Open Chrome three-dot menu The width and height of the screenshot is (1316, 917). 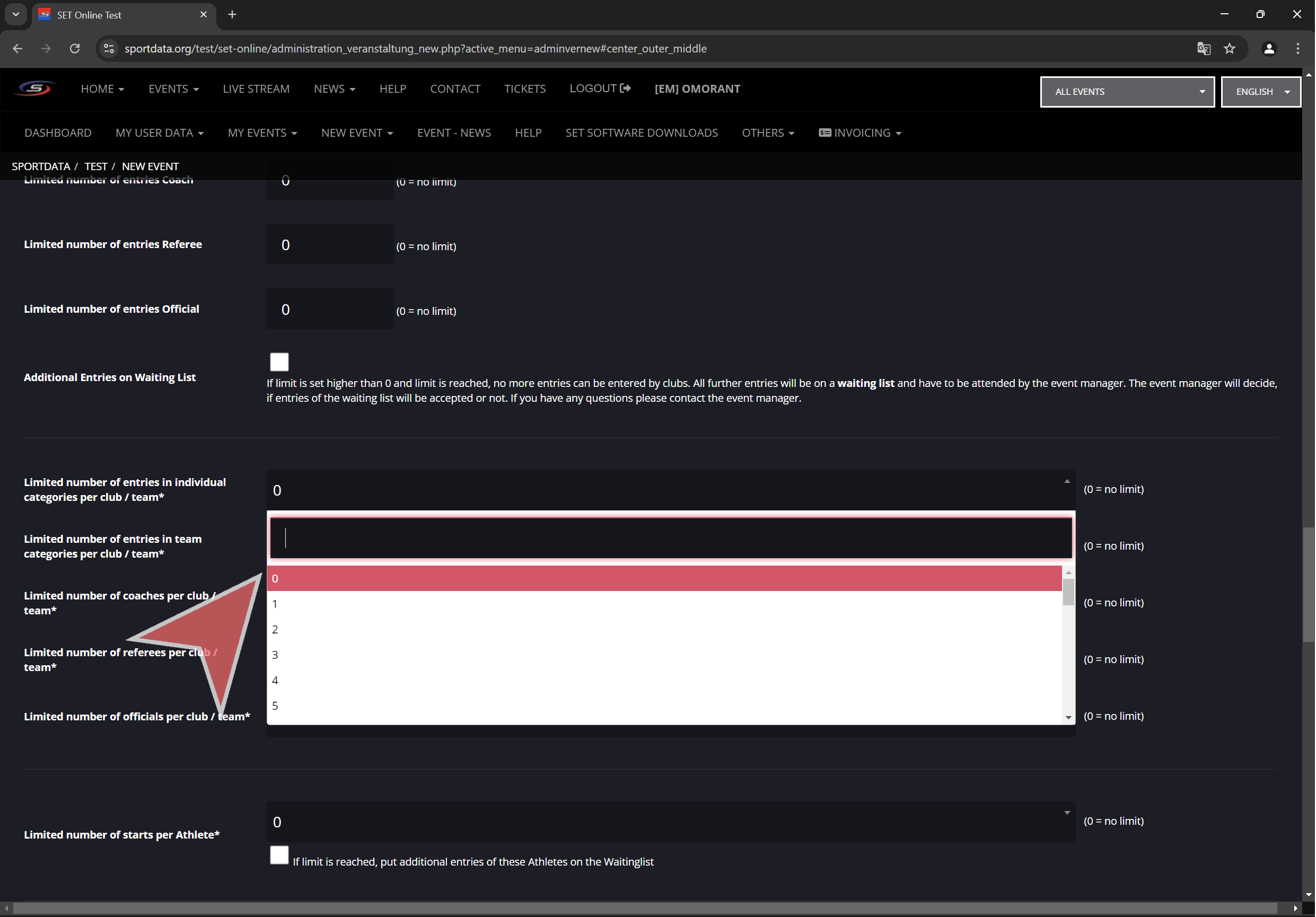click(x=1297, y=49)
